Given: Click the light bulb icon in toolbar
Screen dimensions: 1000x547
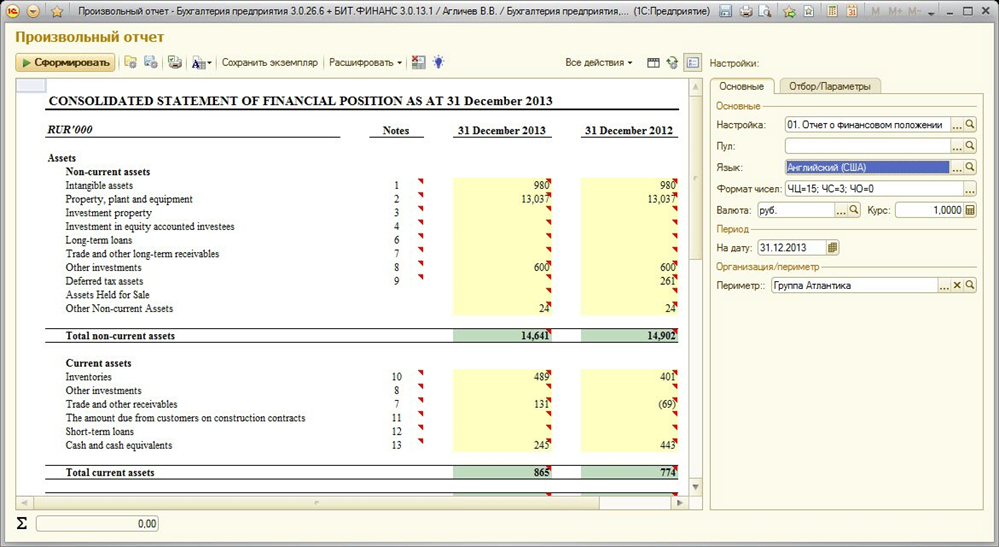Looking at the screenshot, I should [x=438, y=62].
